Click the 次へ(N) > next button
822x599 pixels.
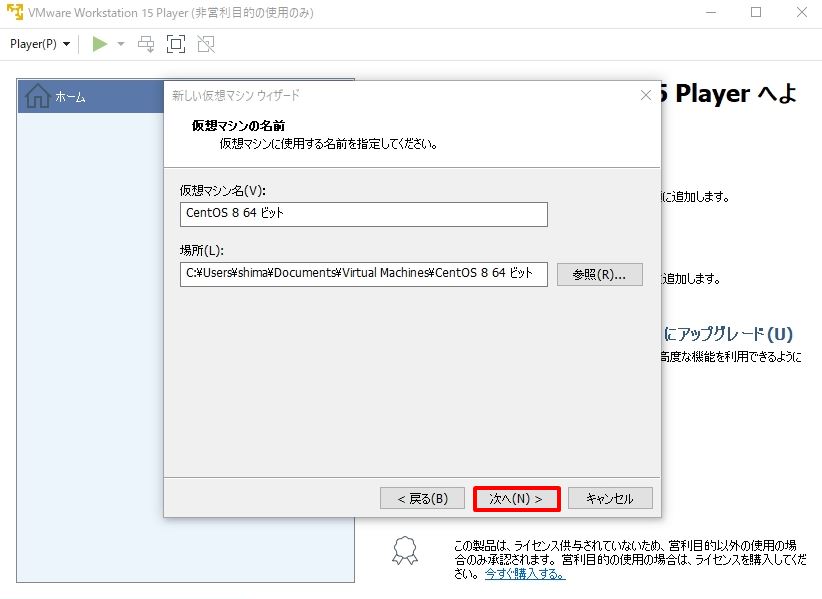[x=516, y=498]
